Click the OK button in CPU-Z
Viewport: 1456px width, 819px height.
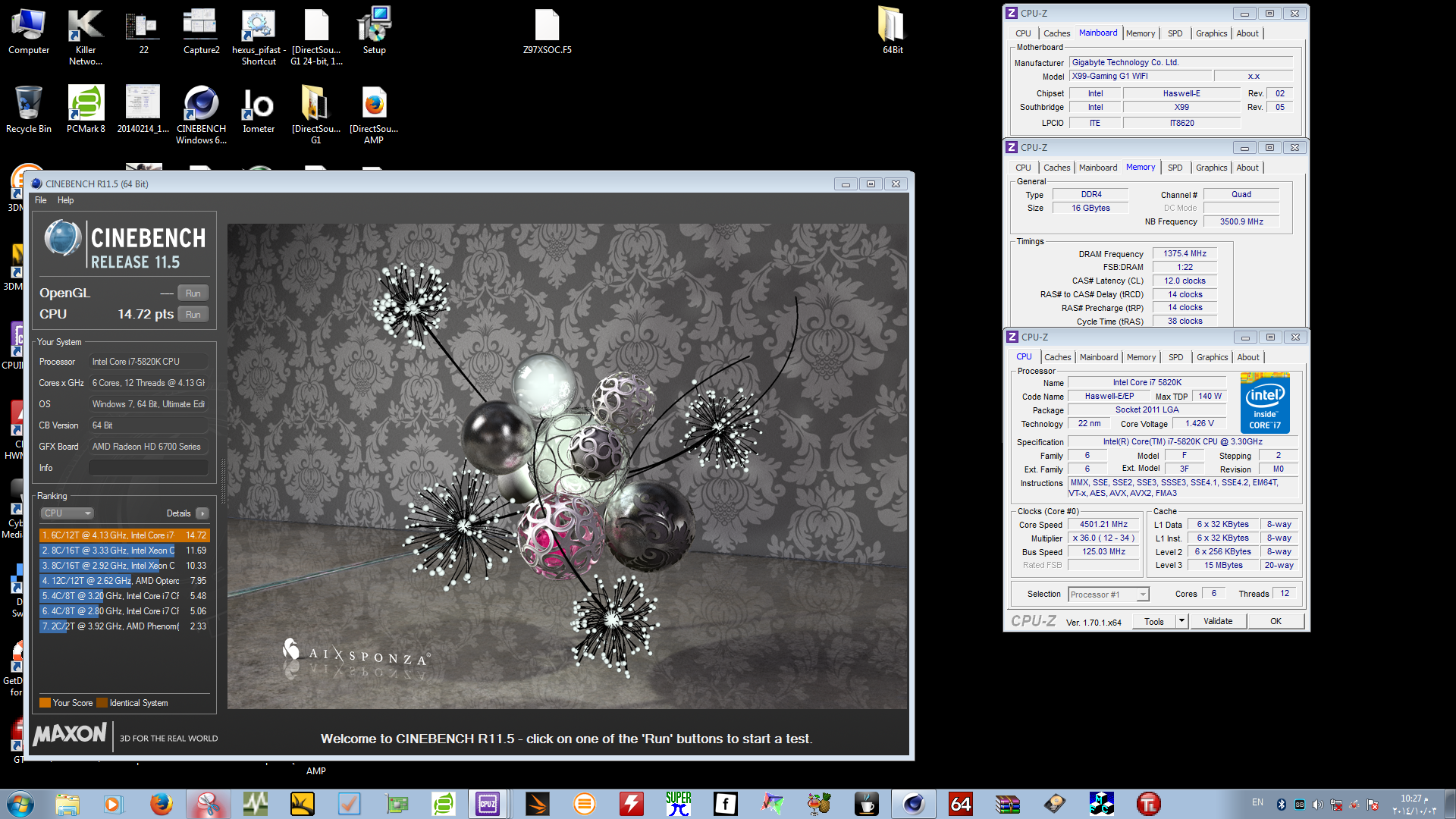[1276, 621]
